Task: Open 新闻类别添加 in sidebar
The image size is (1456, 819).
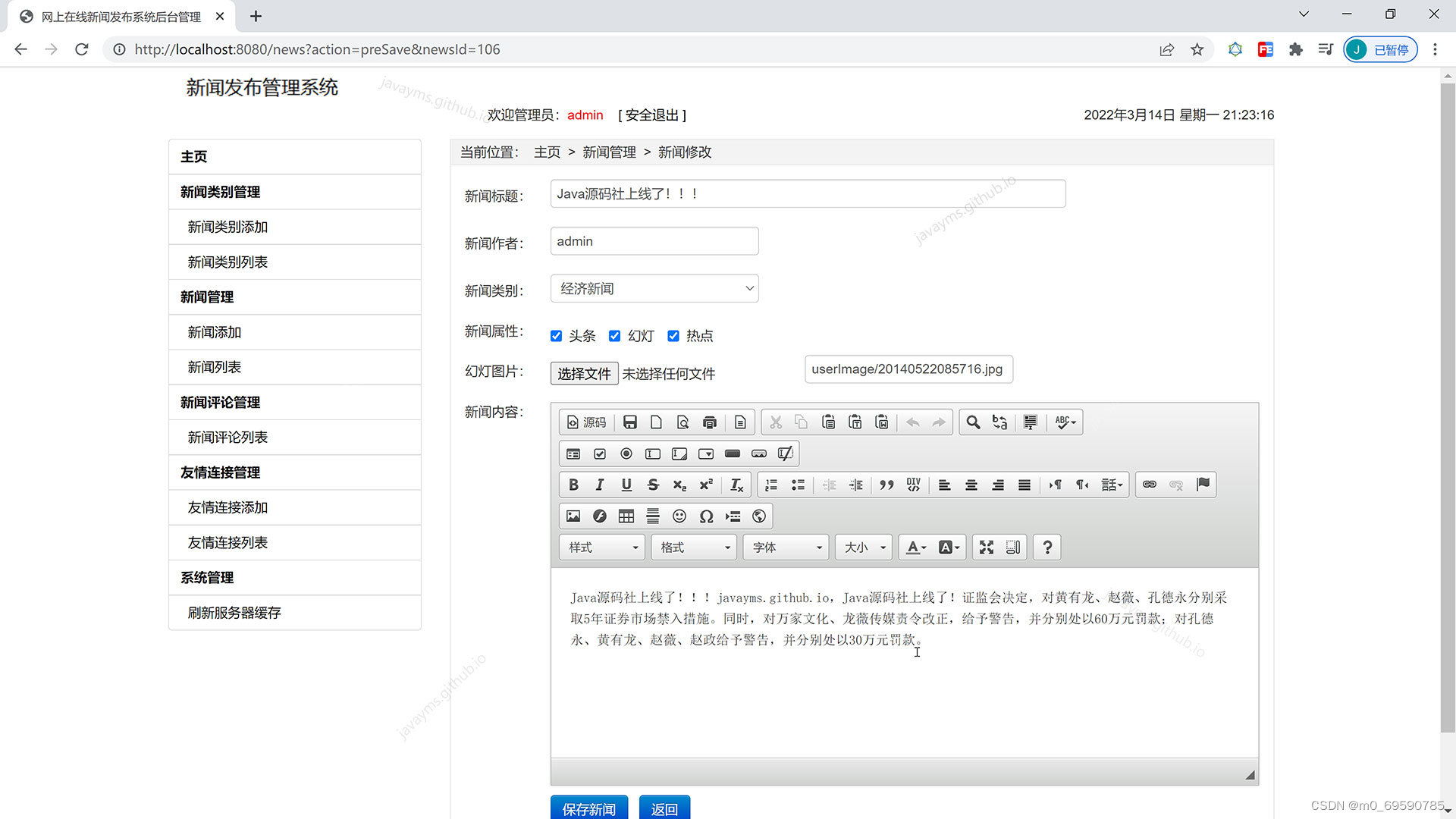Action: [x=295, y=227]
